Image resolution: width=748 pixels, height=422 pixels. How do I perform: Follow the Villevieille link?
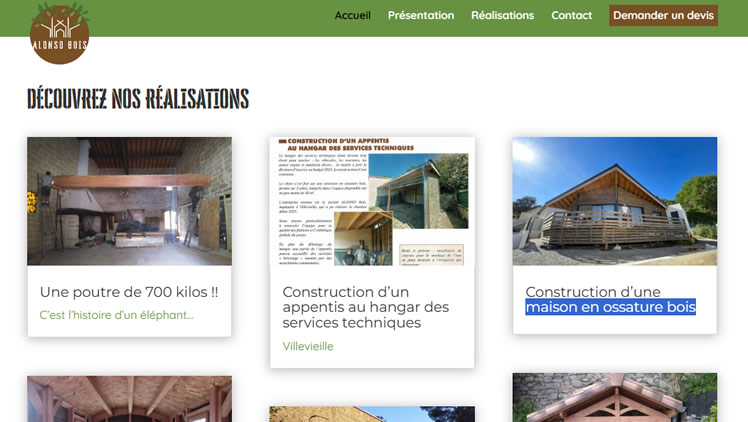(x=308, y=346)
